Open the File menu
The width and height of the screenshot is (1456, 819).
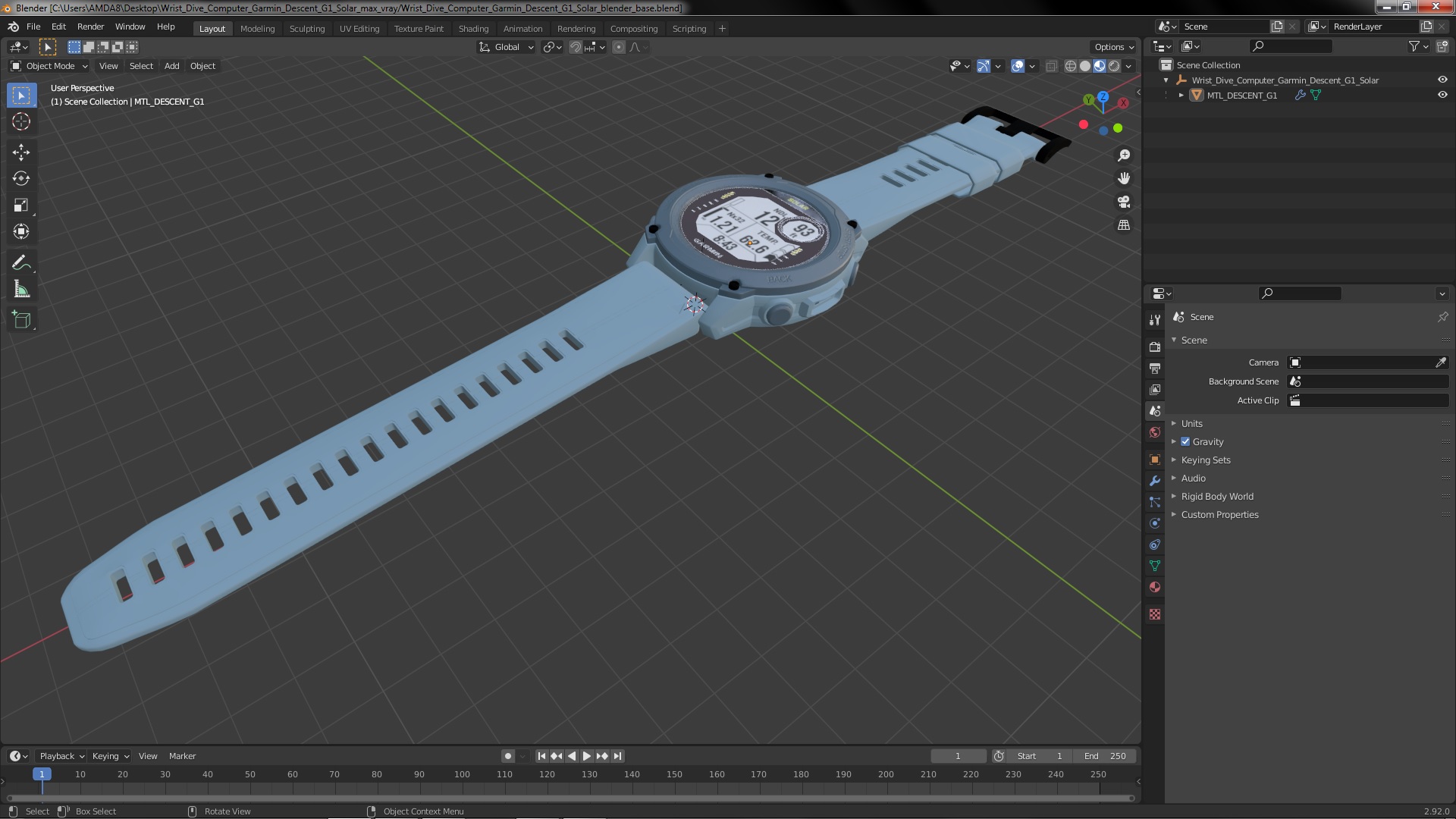(33, 27)
